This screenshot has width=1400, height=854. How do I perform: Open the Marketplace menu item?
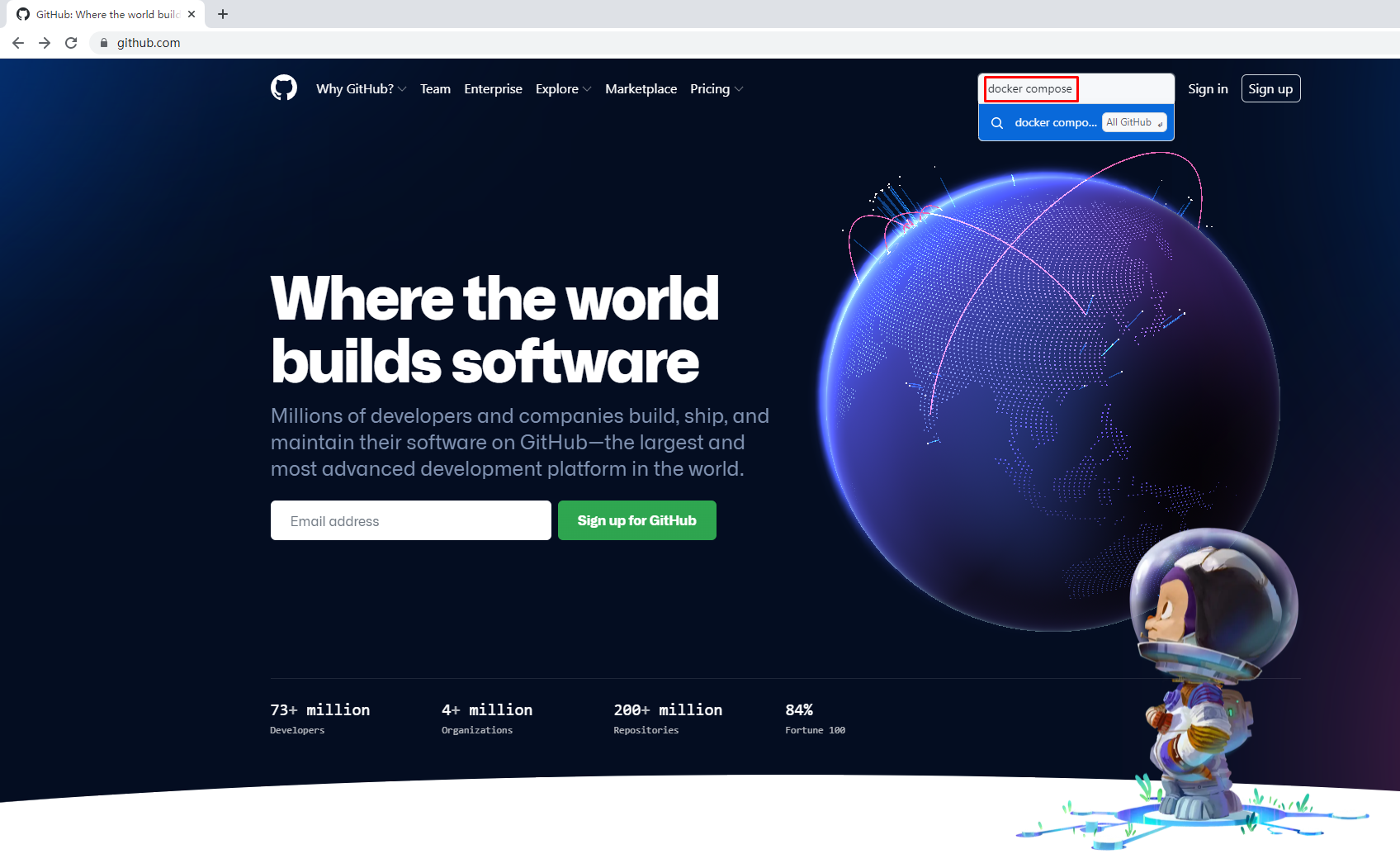point(641,88)
